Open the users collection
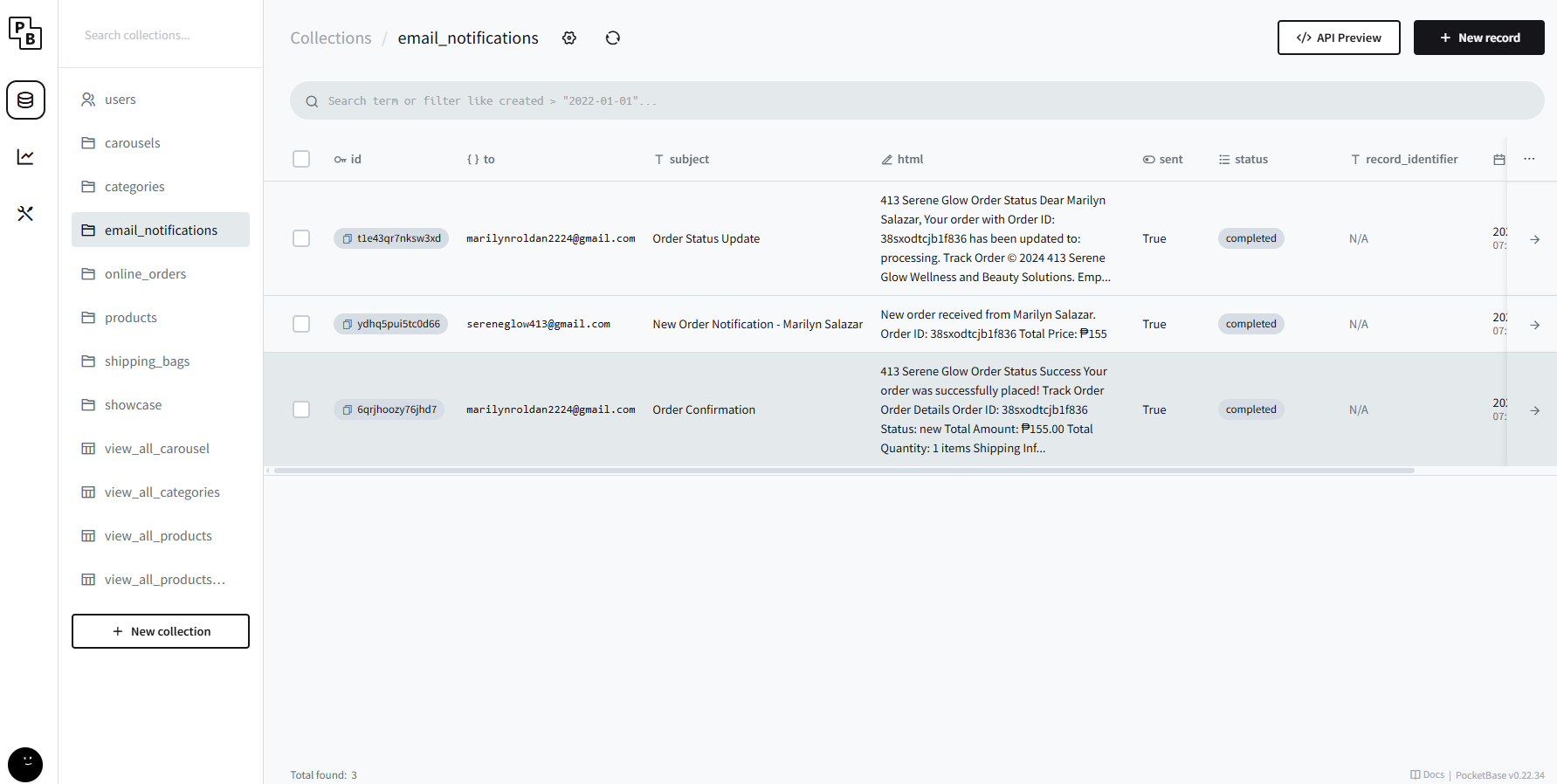The width and height of the screenshot is (1557, 784). [x=161, y=100]
